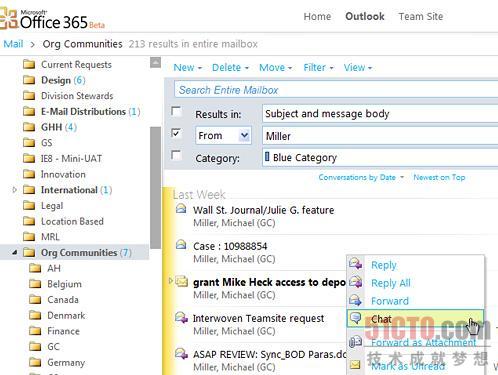
Task: Switch to the Outlook tab
Action: (365, 16)
